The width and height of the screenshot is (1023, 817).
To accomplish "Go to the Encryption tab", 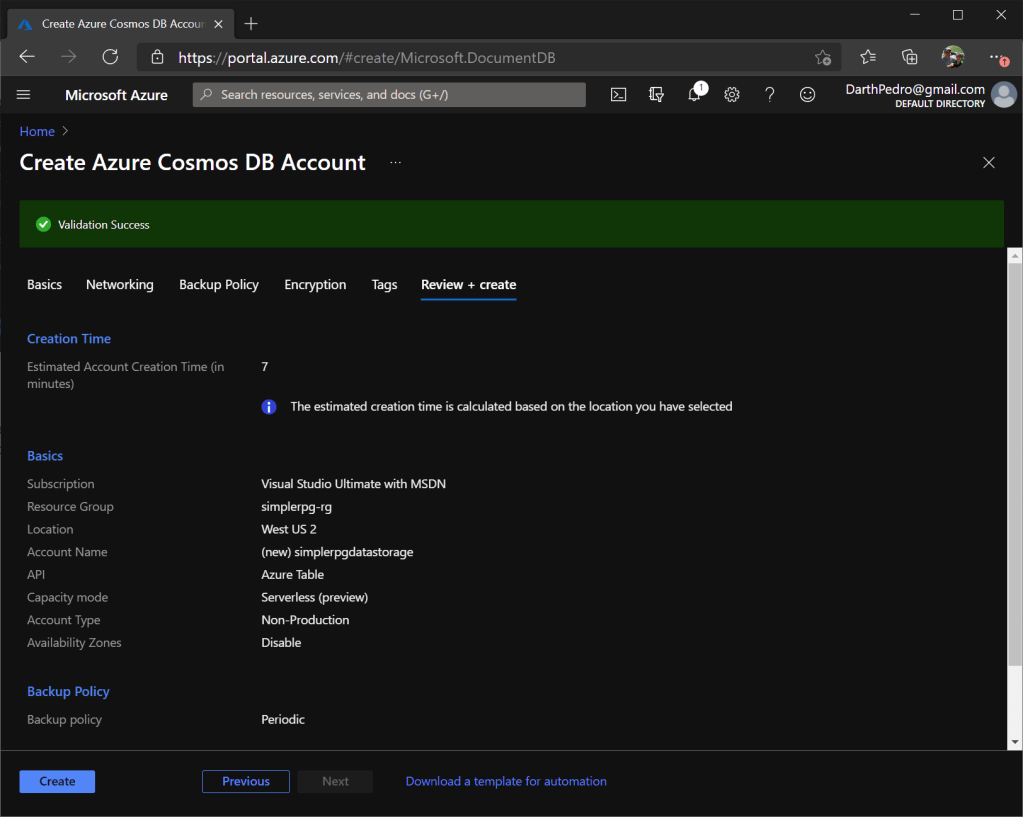I will click(315, 285).
